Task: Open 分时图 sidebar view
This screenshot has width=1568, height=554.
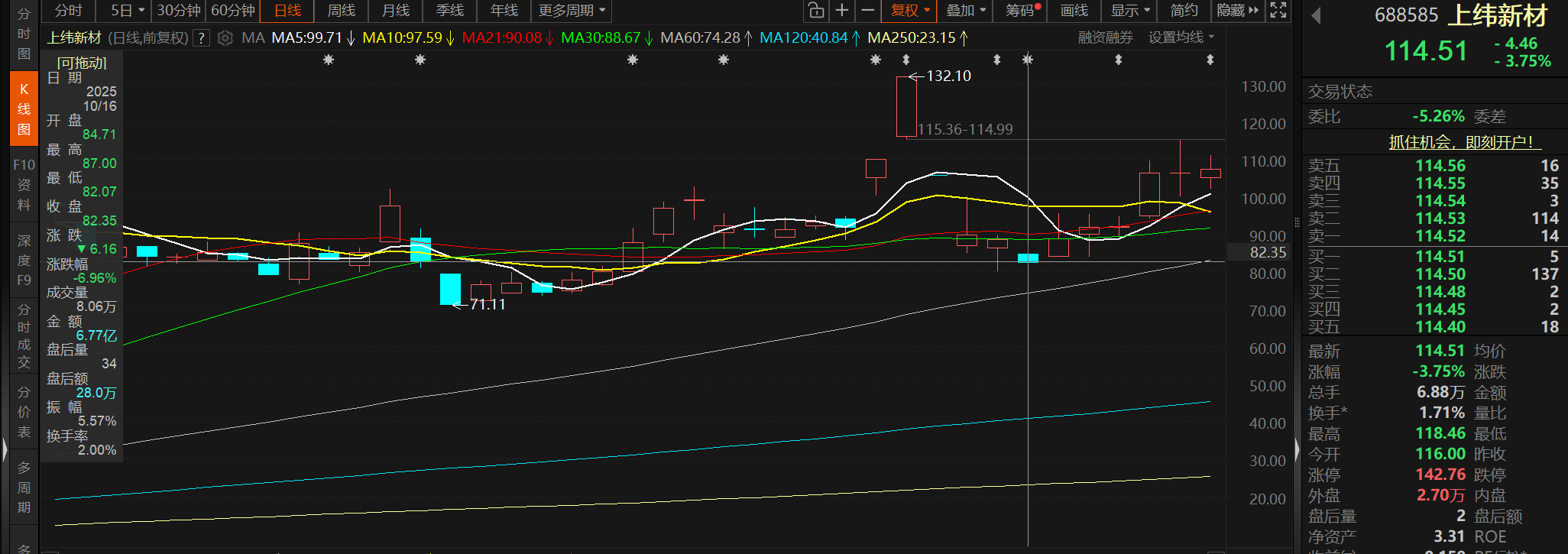Action: [24, 34]
